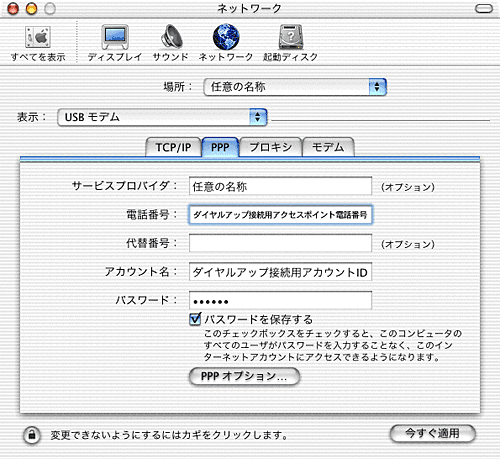Click the padlock icon to prevent changes
The width and height of the screenshot is (500, 459).
(x=32, y=435)
